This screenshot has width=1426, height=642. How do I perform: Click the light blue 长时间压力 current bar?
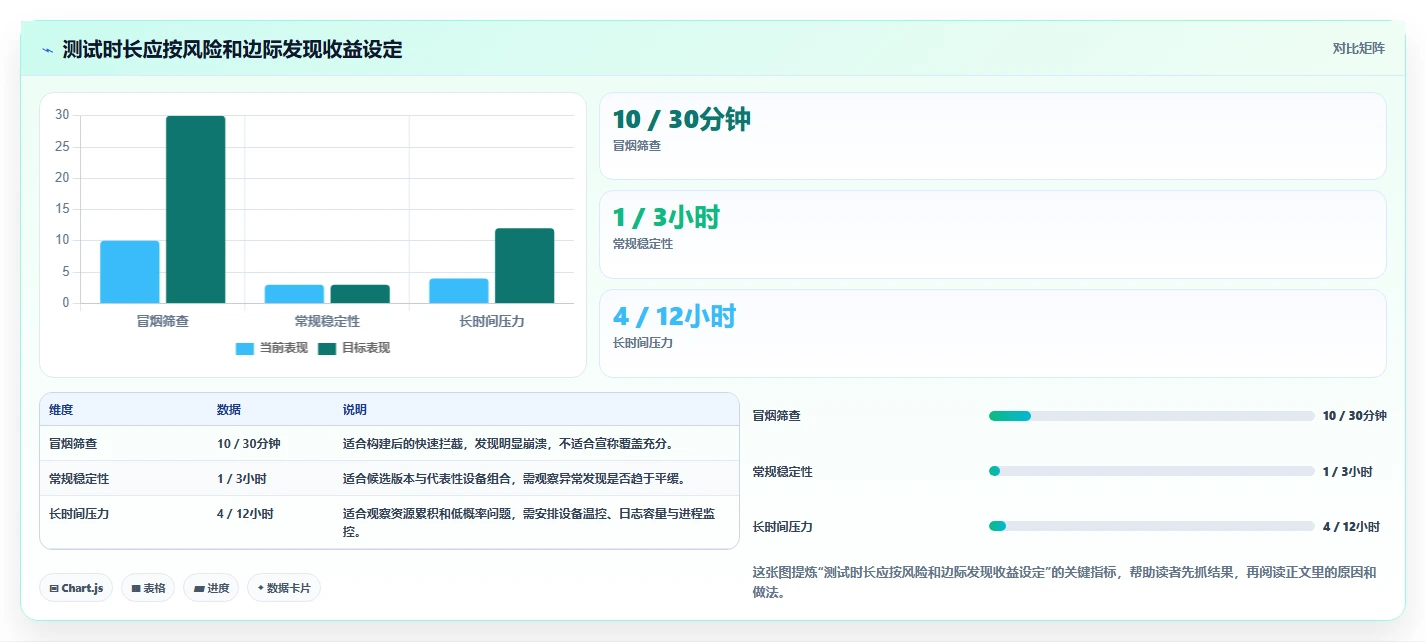click(x=459, y=291)
